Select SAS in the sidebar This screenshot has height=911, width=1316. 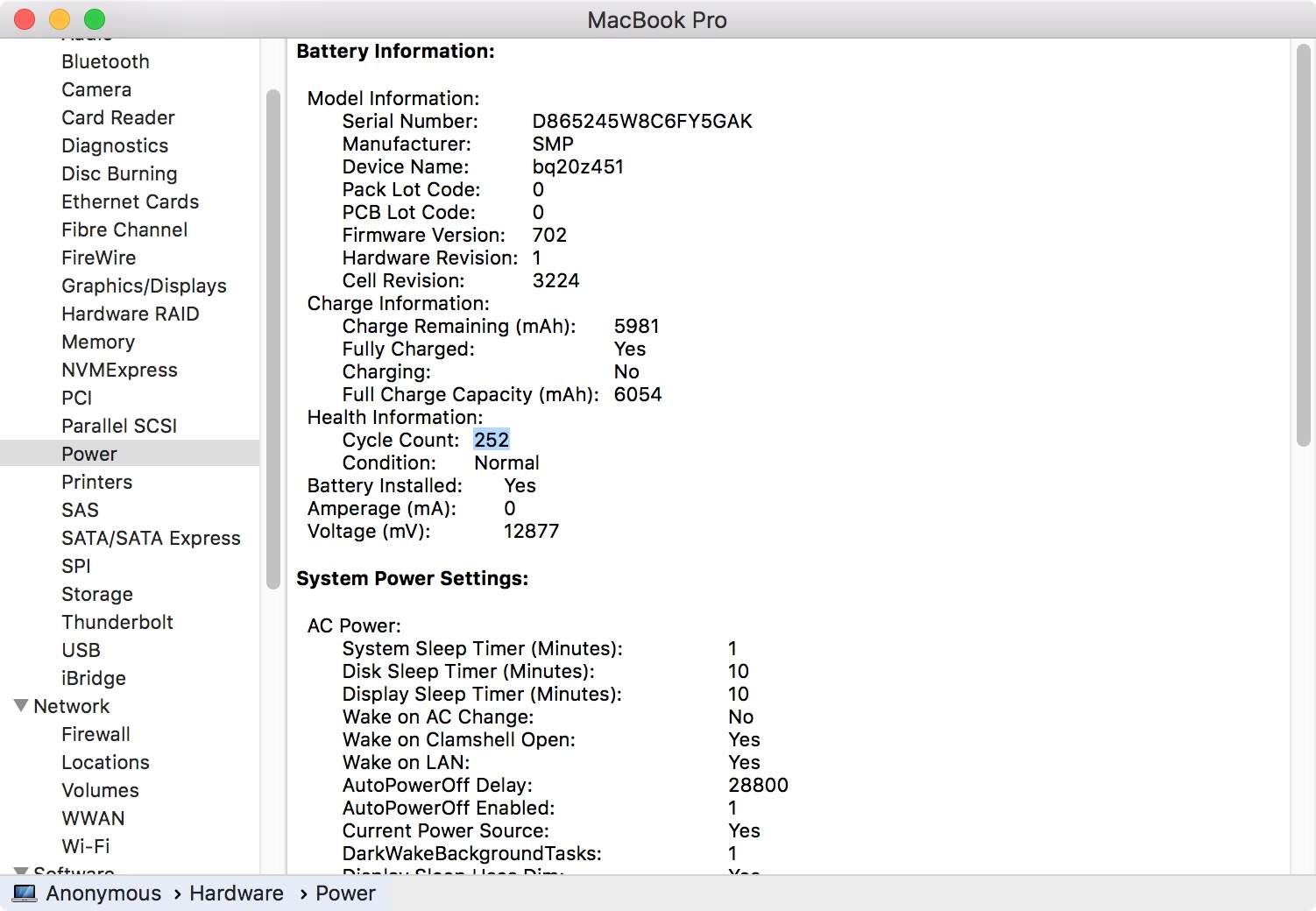80,510
